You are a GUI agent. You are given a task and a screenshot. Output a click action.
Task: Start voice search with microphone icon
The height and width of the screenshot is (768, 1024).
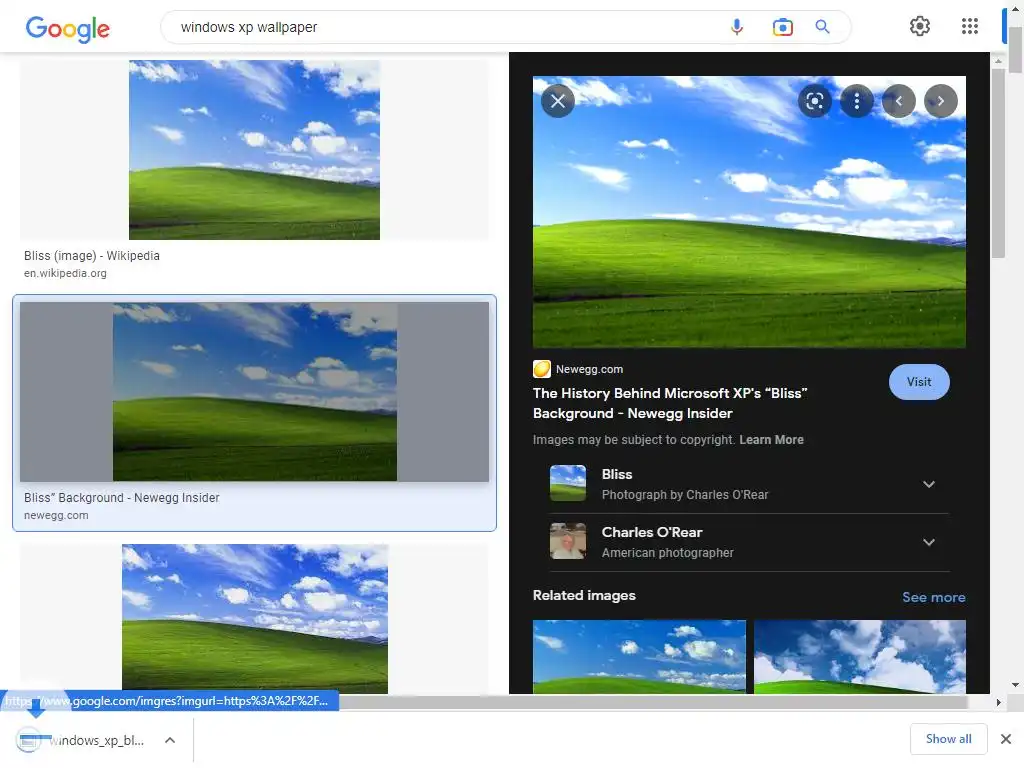pyautogui.click(x=737, y=27)
